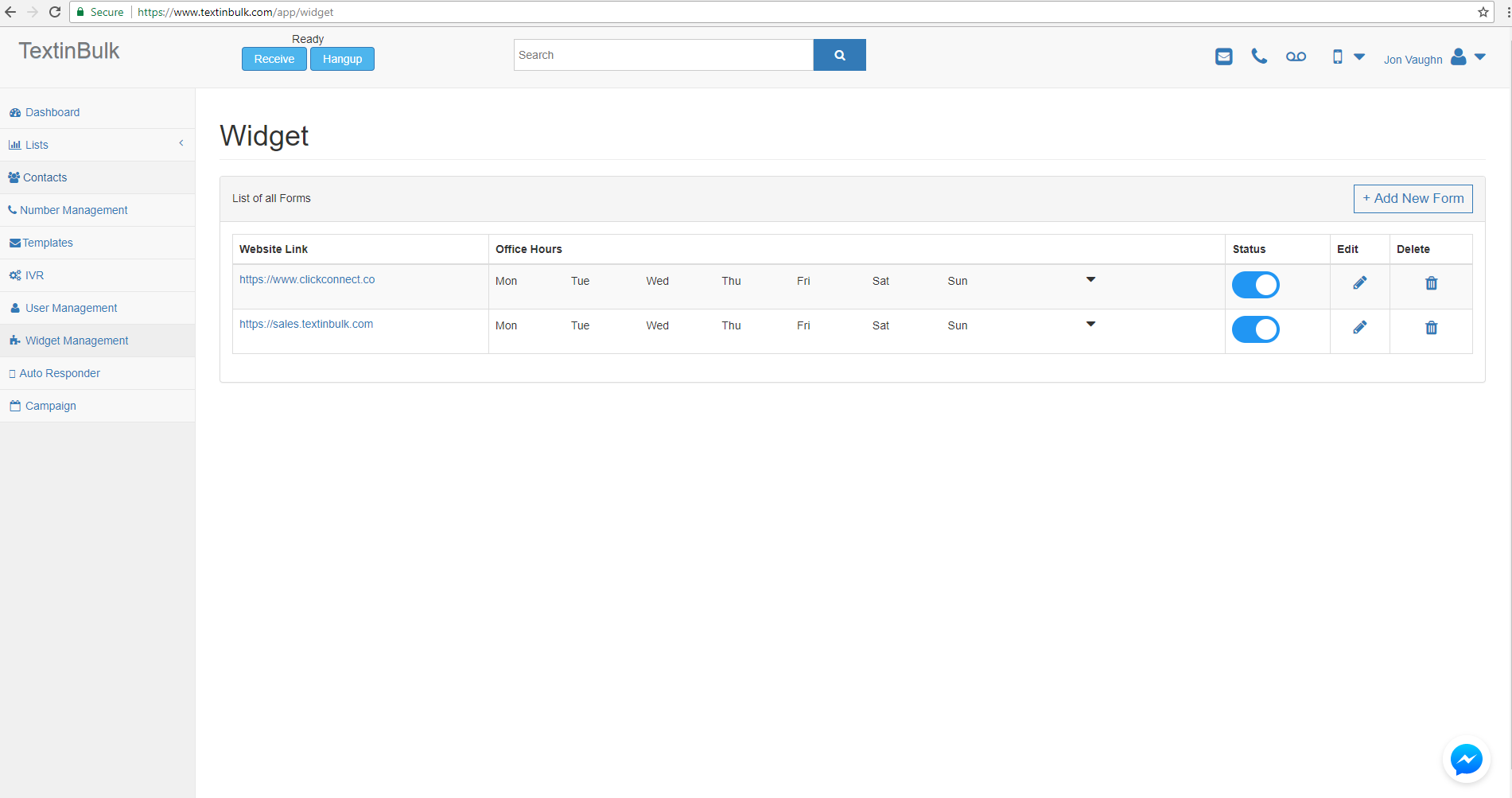Expand the mobile device dropdown arrow
The height and width of the screenshot is (798, 1512).
coord(1359,56)
